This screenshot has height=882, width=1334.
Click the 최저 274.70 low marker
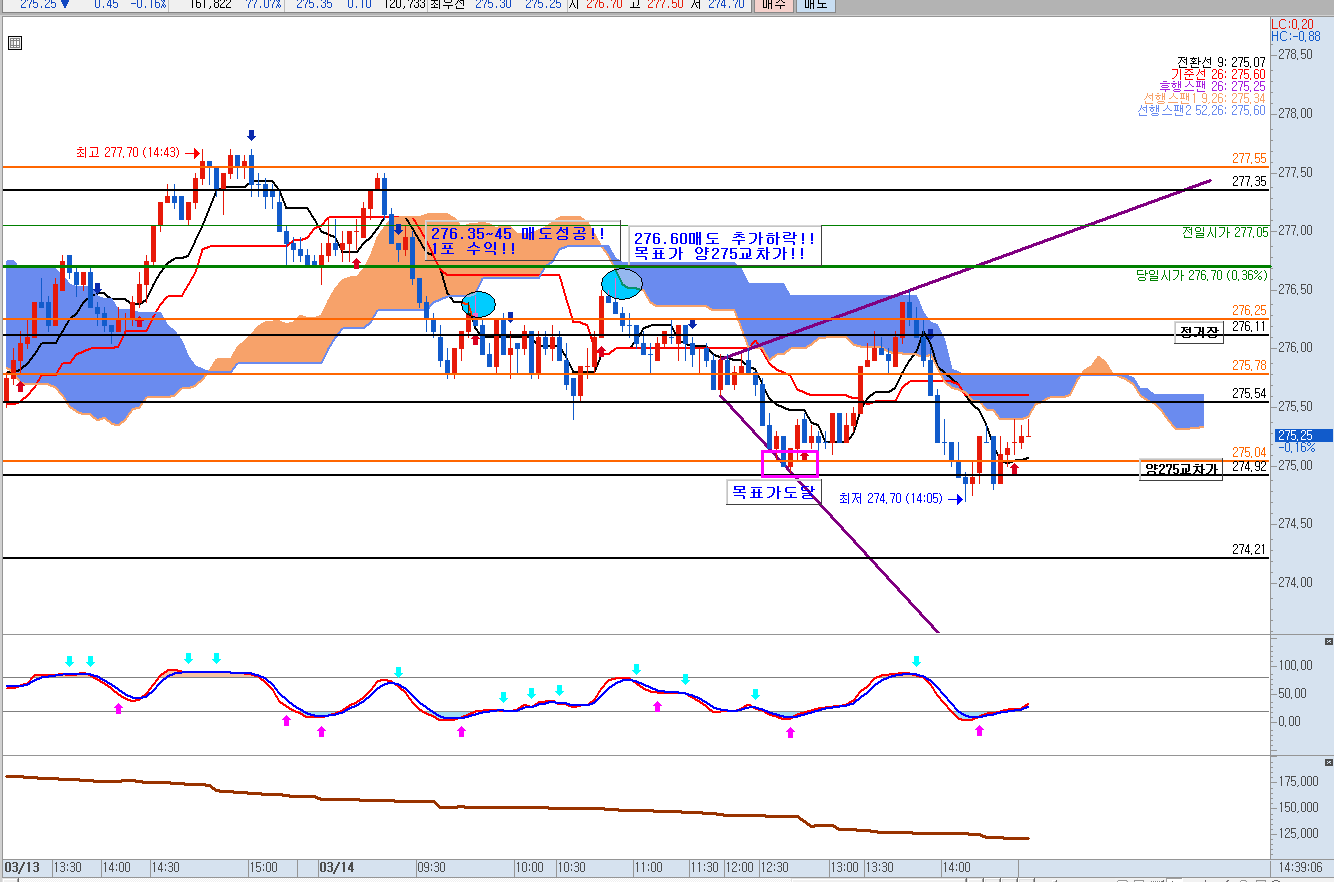(x=890, y=498)
